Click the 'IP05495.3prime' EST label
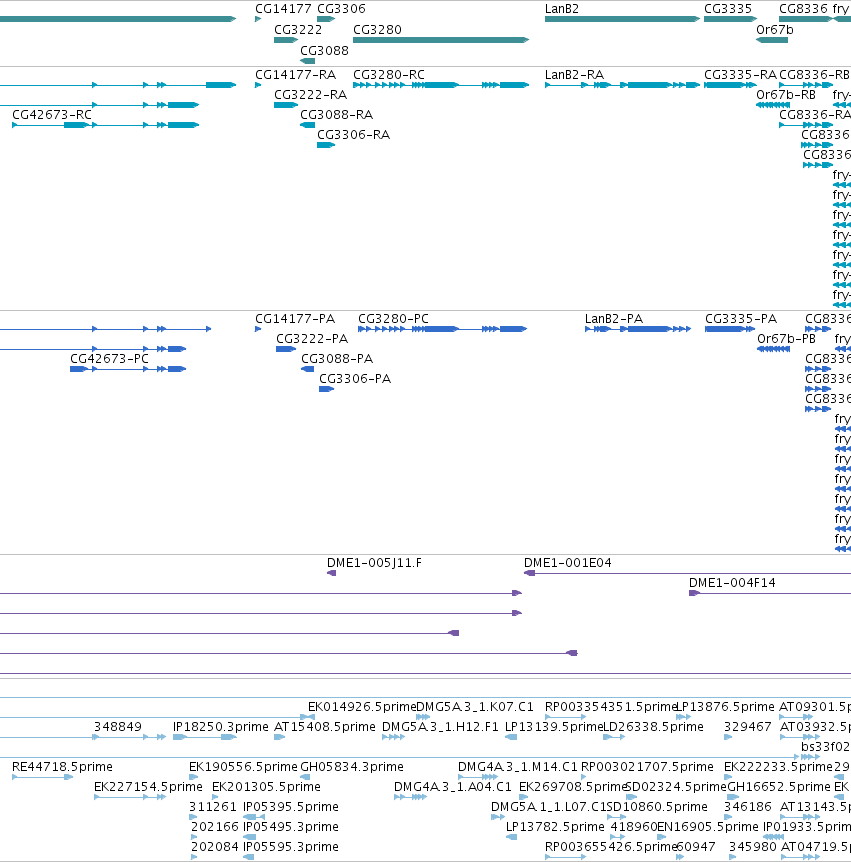Viewport: 851px width, 862px height. [290, 826]
